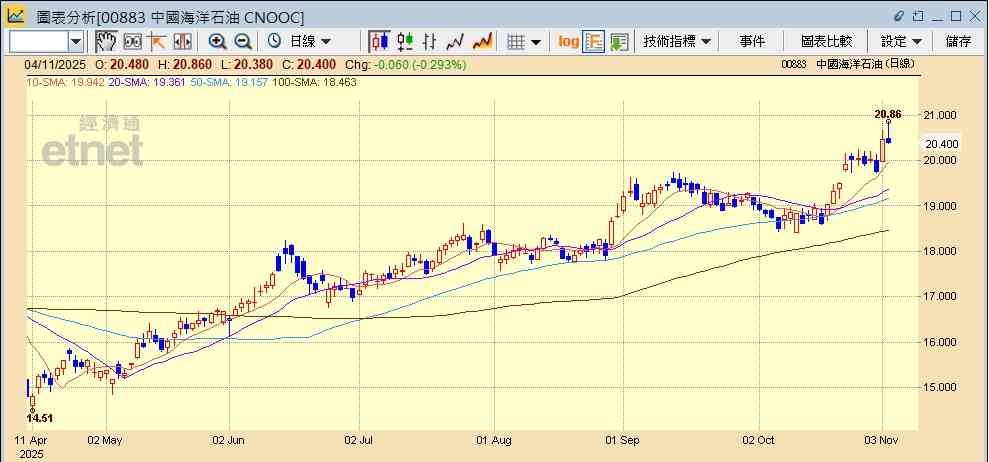Click the 圖表比較 button
Image resolution: width=989 pixels, height=462 pixels.
[826, 41]
